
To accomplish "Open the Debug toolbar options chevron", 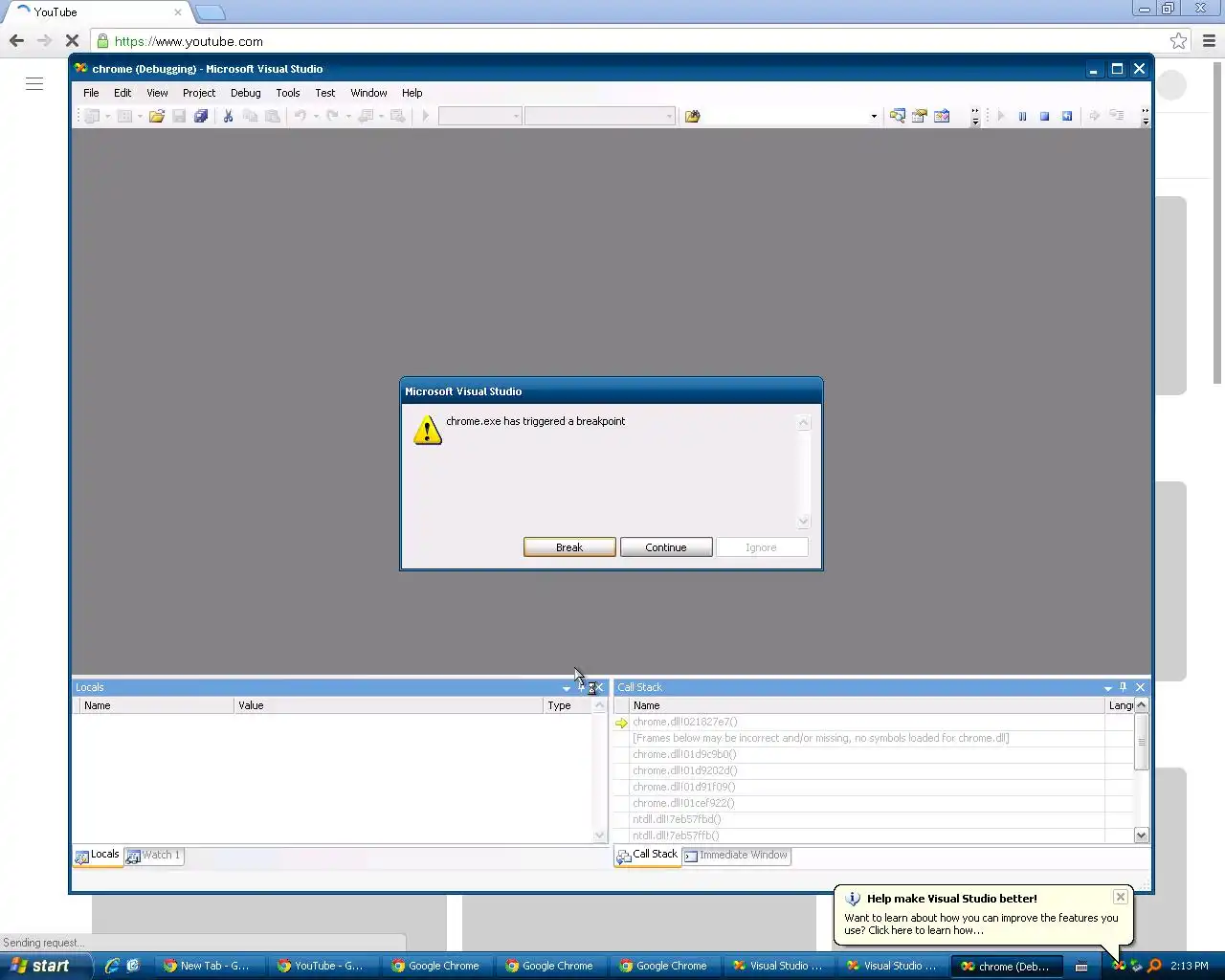I will tap(1145, 117).
